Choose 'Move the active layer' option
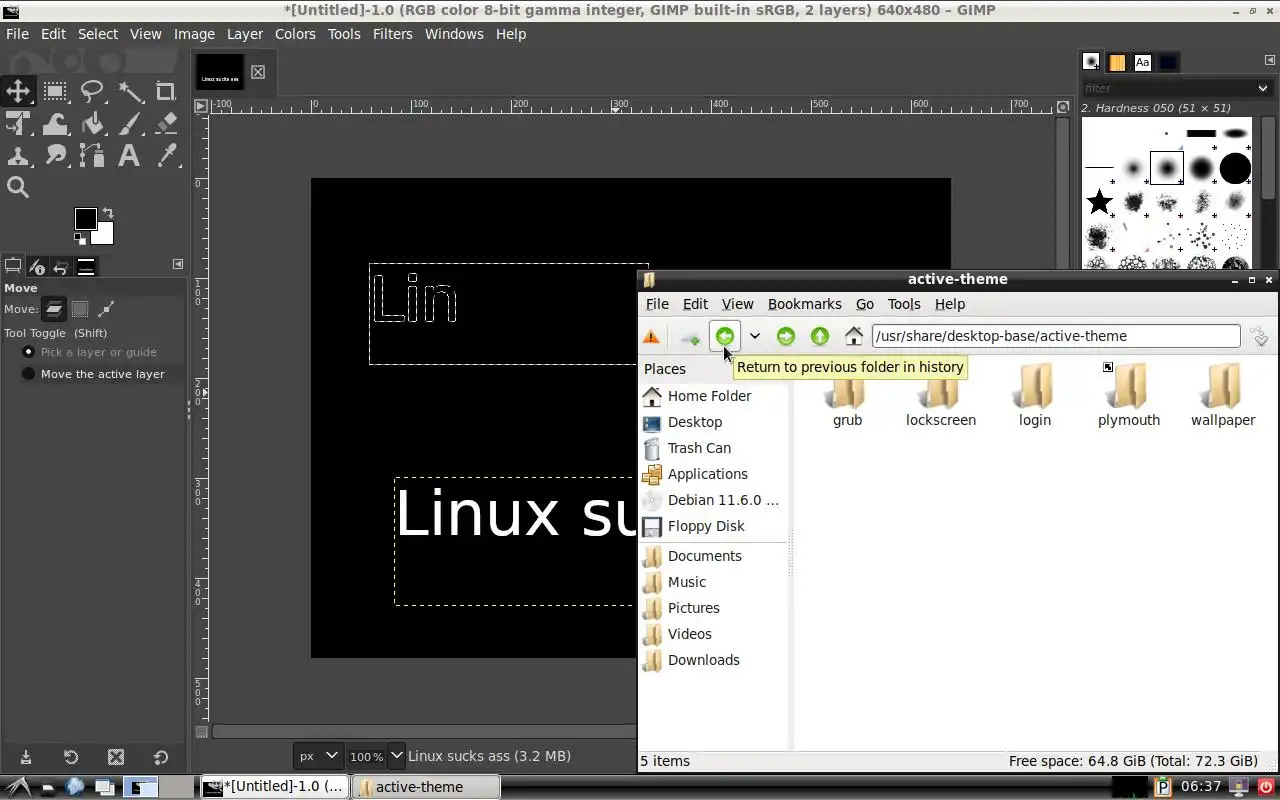The image size is (1280, 800). 93,374
